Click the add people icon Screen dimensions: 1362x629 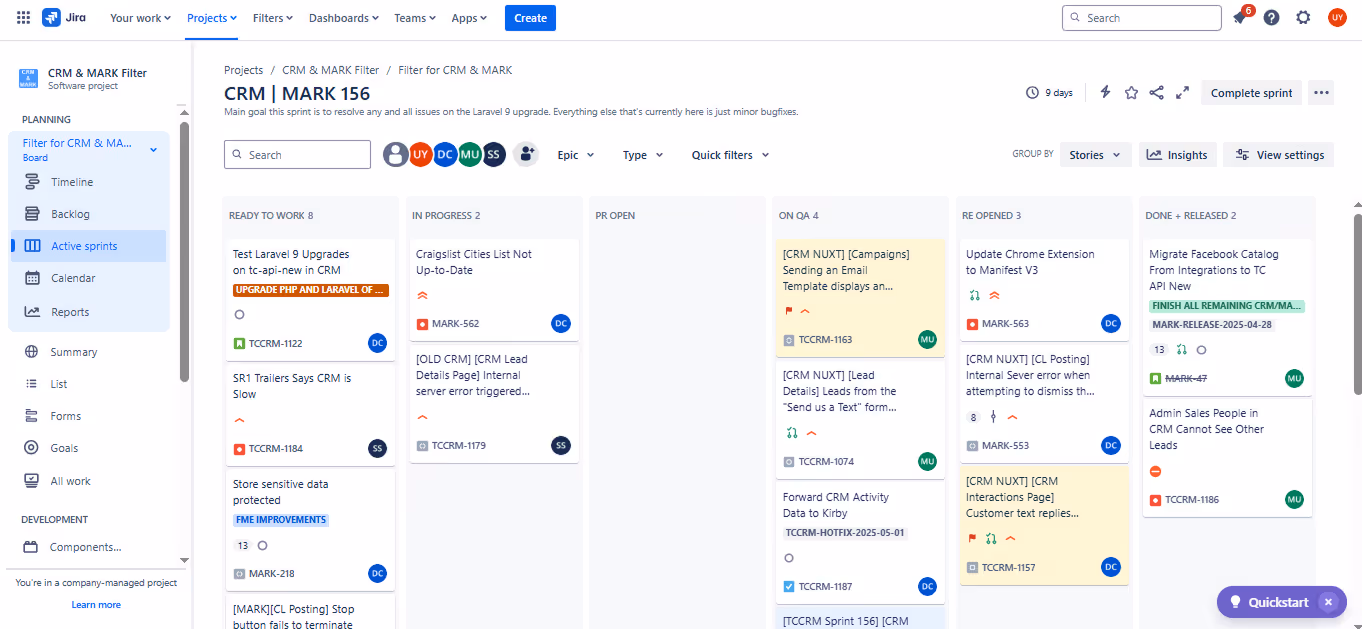[526, 155]
